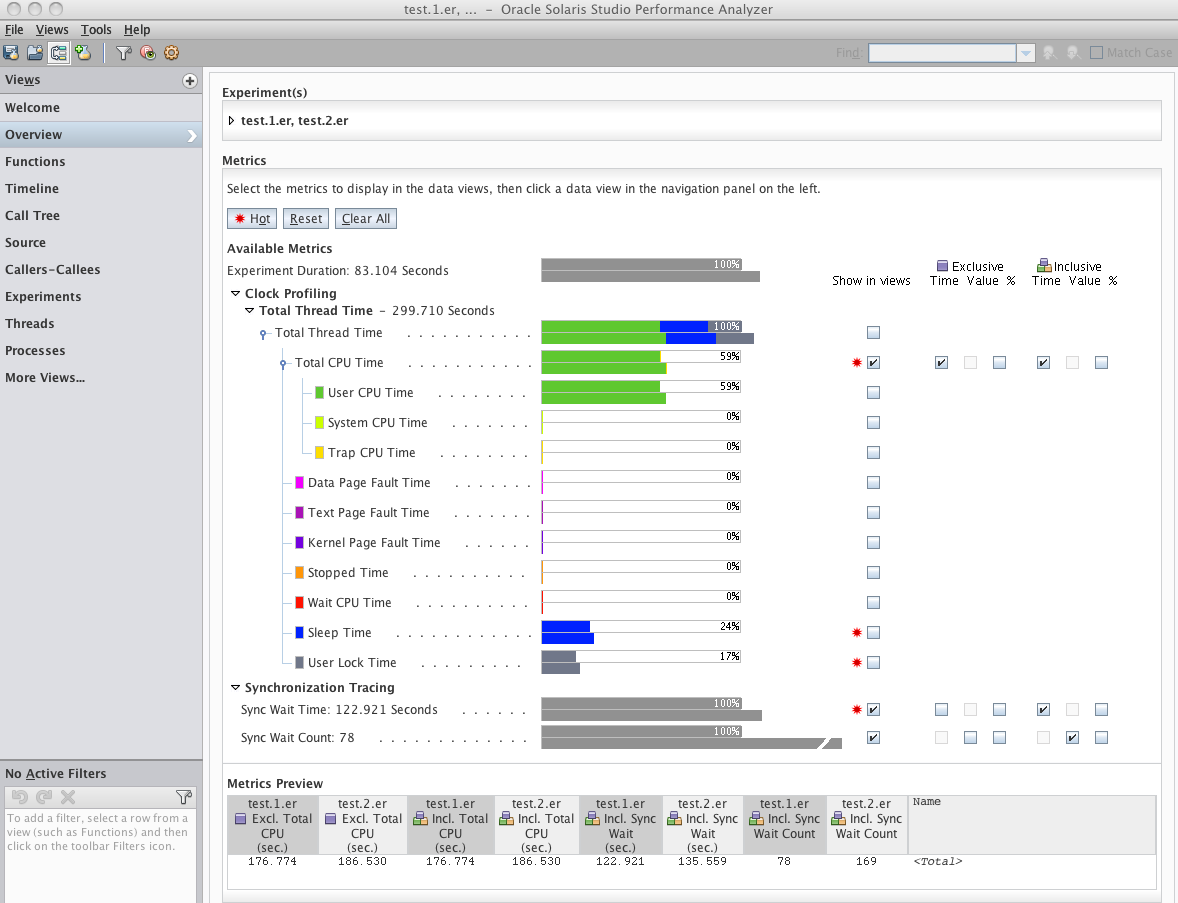Expand the test.1.er, test.2.er experiment list

click(x=231, y=121)
